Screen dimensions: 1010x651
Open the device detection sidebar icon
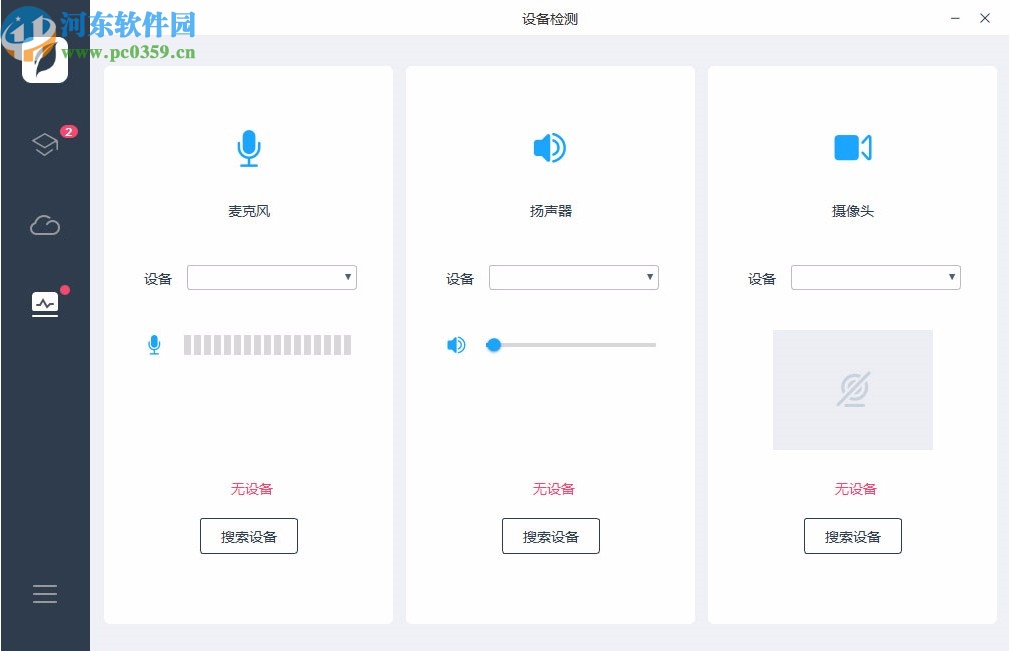click(x=45, y=304)
